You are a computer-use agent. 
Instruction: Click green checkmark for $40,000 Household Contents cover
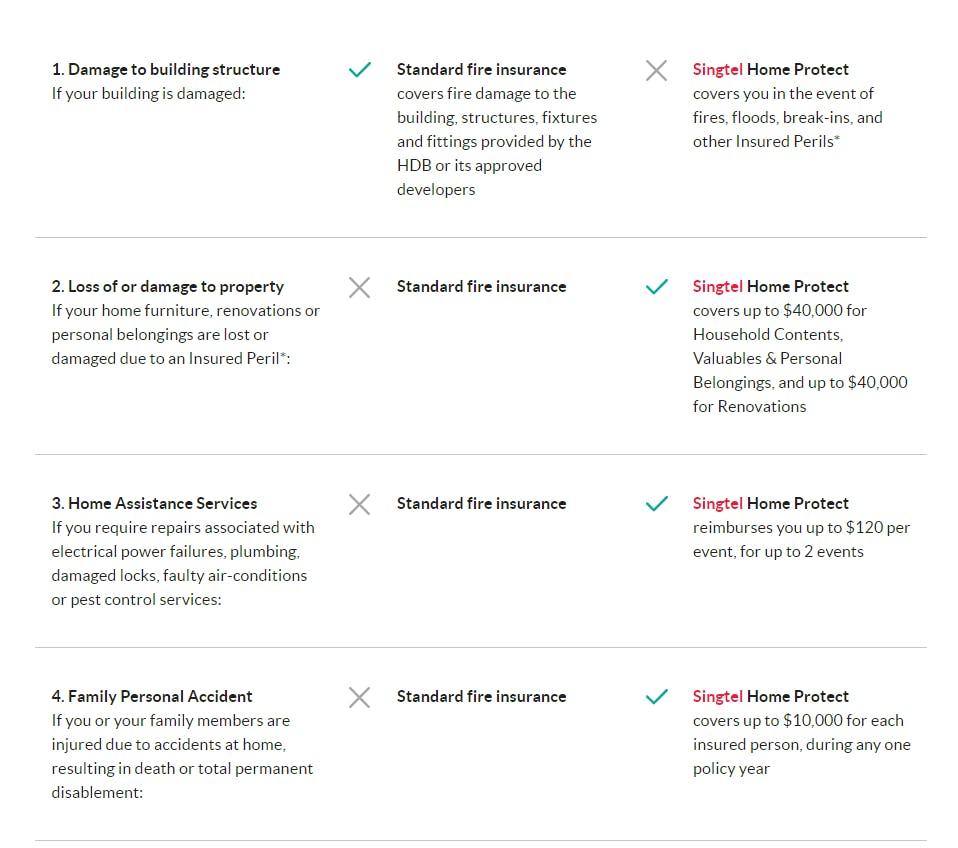pyautogui.click(x=656, y=287)
